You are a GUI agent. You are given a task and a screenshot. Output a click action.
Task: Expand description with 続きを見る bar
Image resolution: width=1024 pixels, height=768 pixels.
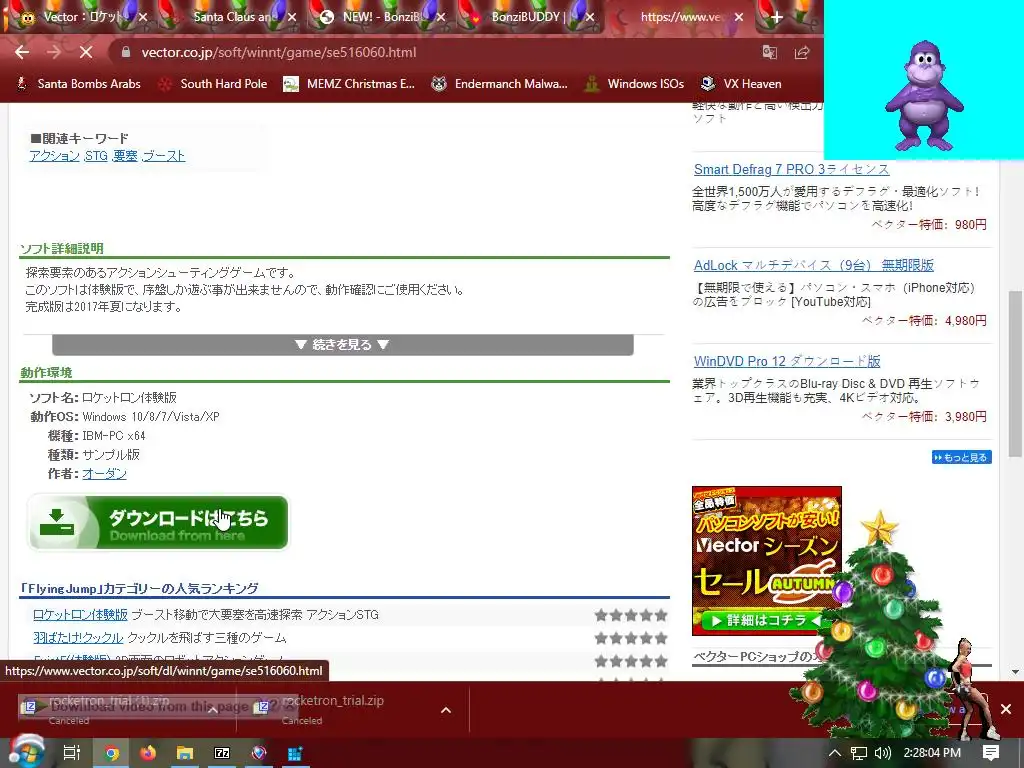tap(342, 345)
